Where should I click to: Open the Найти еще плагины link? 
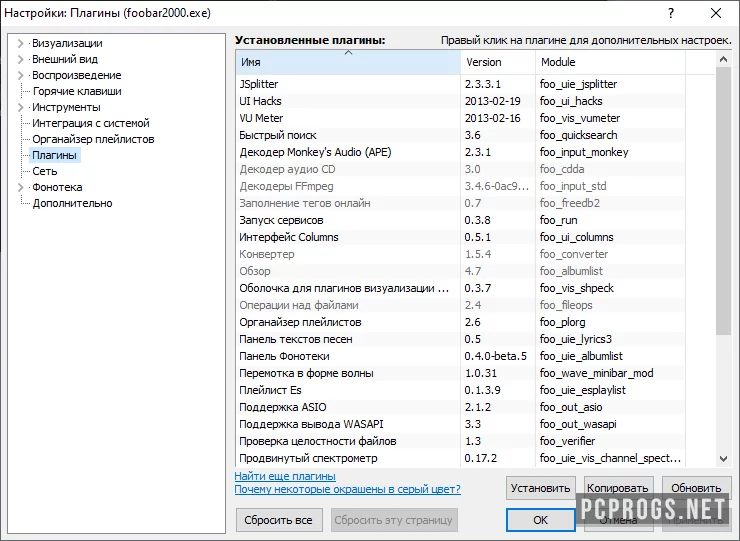pyautogui.click(x=285, y=476)
